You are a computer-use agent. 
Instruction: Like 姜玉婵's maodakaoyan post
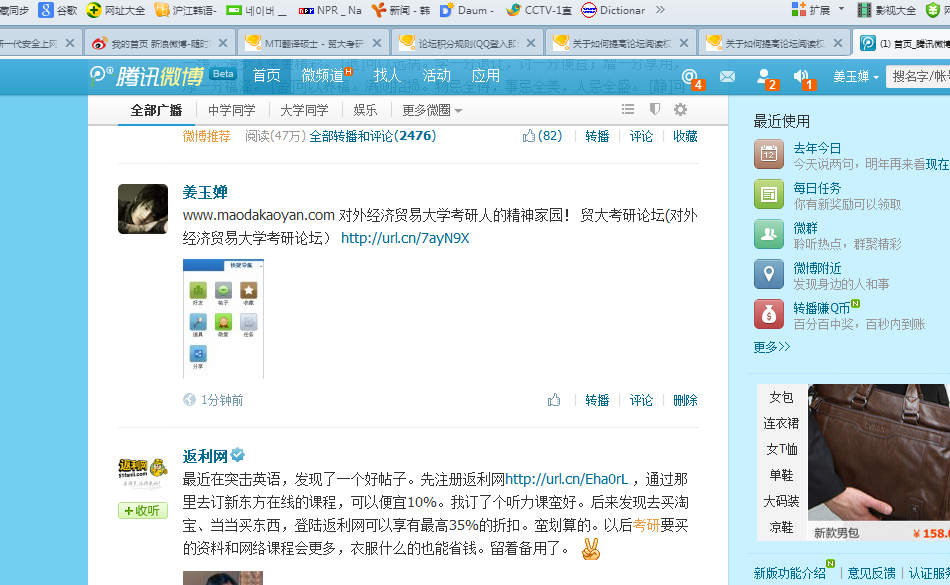click(554, 400)
